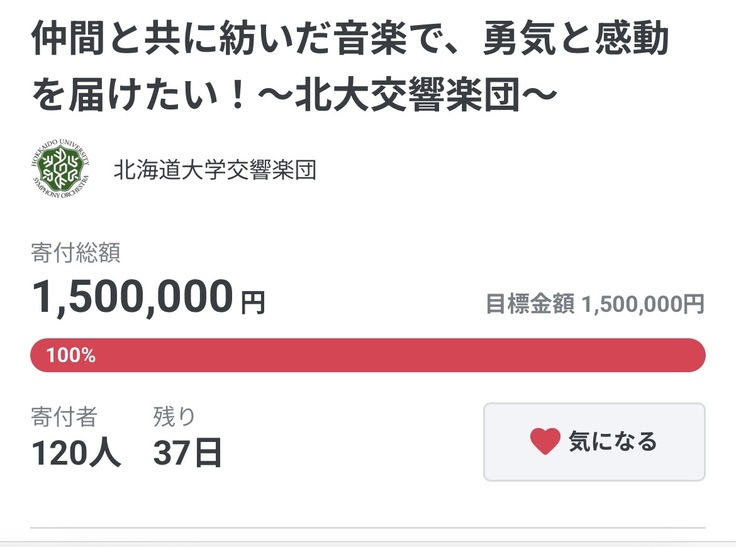Open the 北海道大学交響楽団 organizer link

[216, 170]
